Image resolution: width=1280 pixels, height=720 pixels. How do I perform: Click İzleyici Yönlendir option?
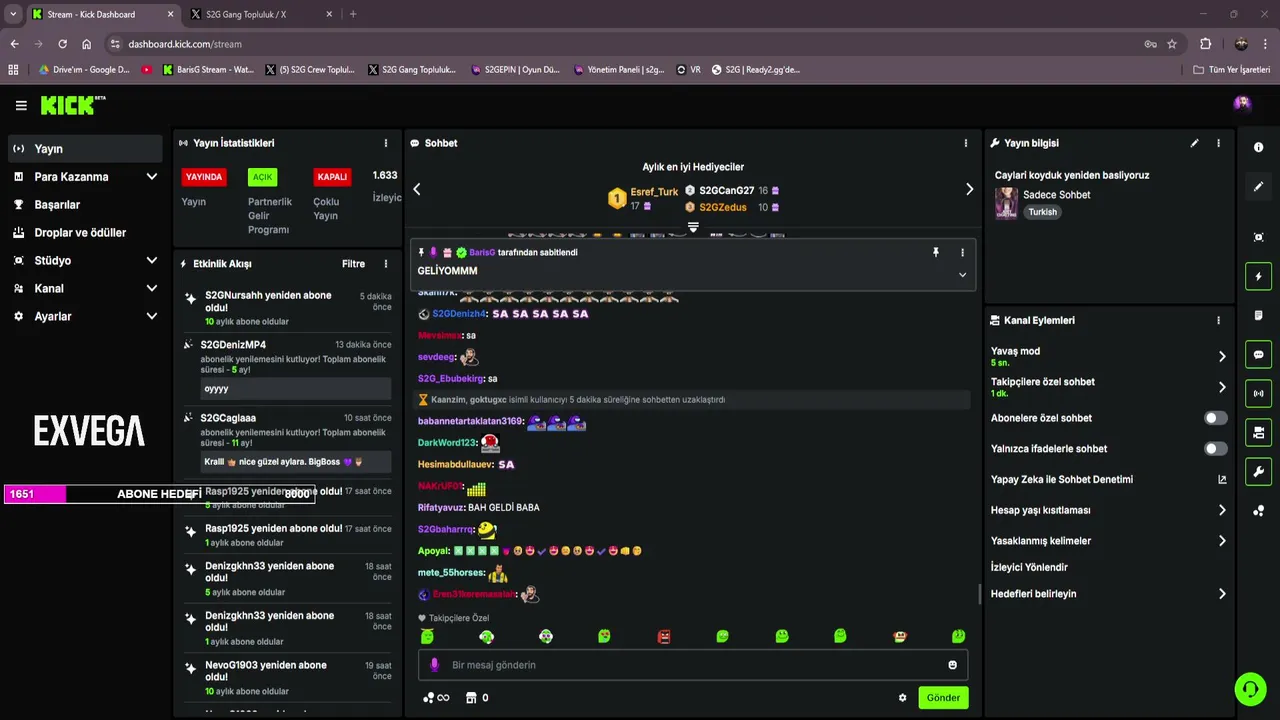(x=1028, y=567)
